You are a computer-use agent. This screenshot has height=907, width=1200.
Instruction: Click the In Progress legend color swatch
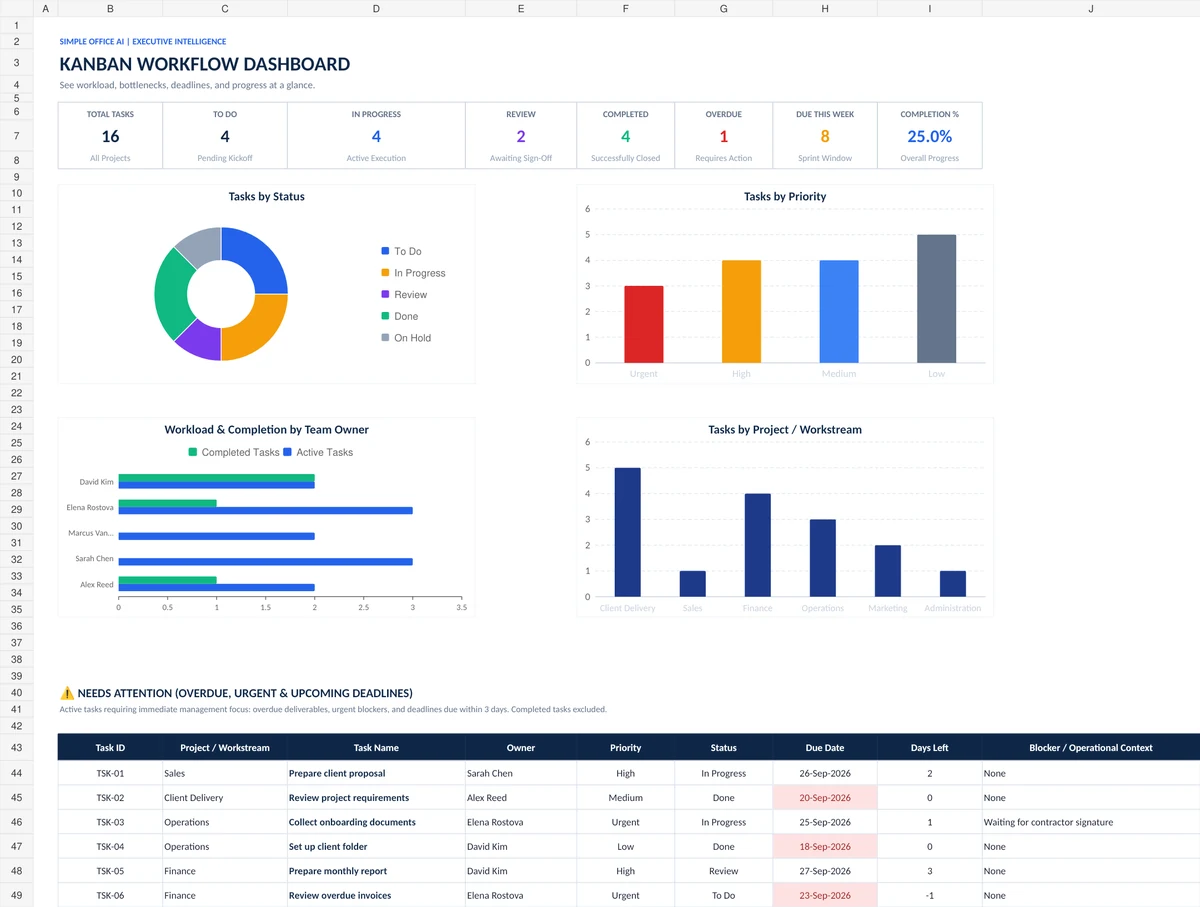(385, 273)
